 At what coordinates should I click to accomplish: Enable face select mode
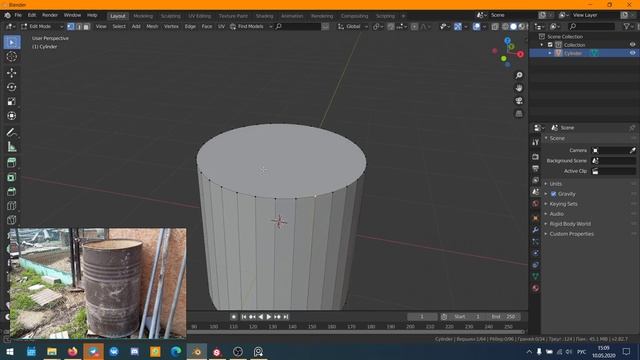click(86, 27)
